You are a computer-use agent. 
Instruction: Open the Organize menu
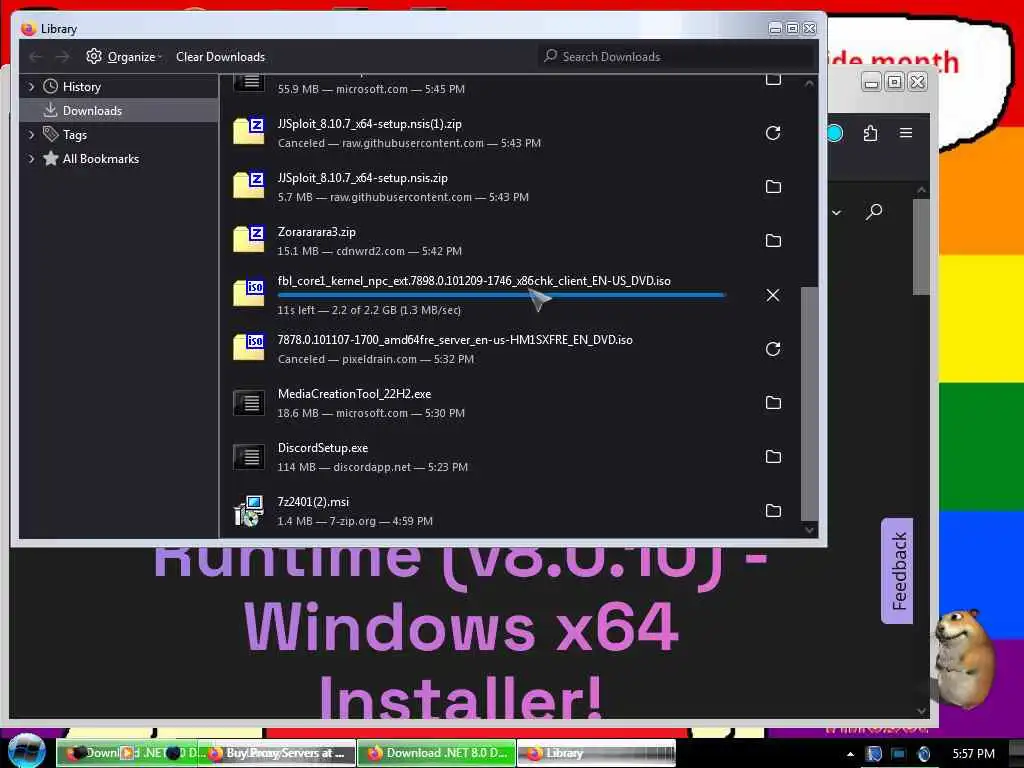coord(124,57)
